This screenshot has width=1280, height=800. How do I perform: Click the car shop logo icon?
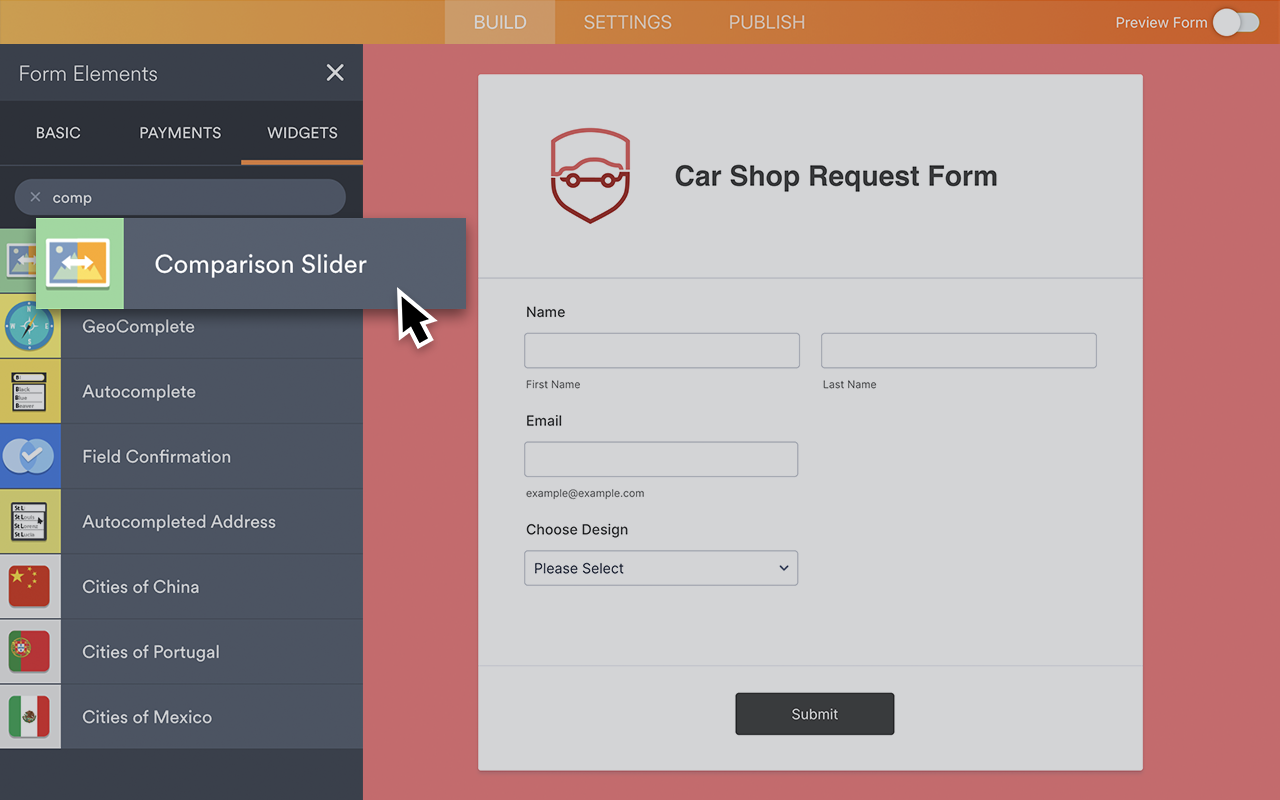pyautogui.click(x=590, y=176)
